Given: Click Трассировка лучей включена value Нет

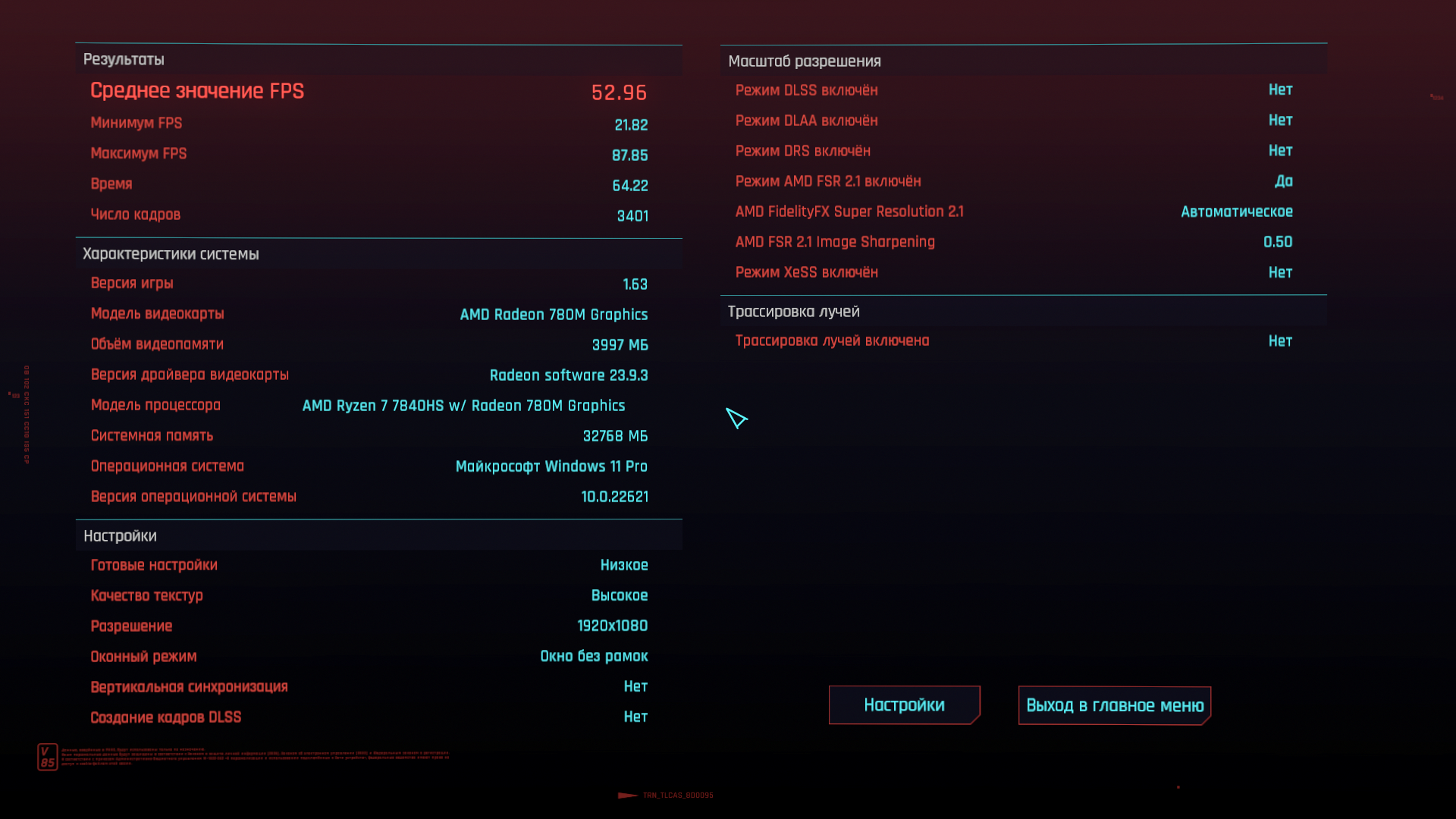Looking at the screenshot, I should [1280, 341].
